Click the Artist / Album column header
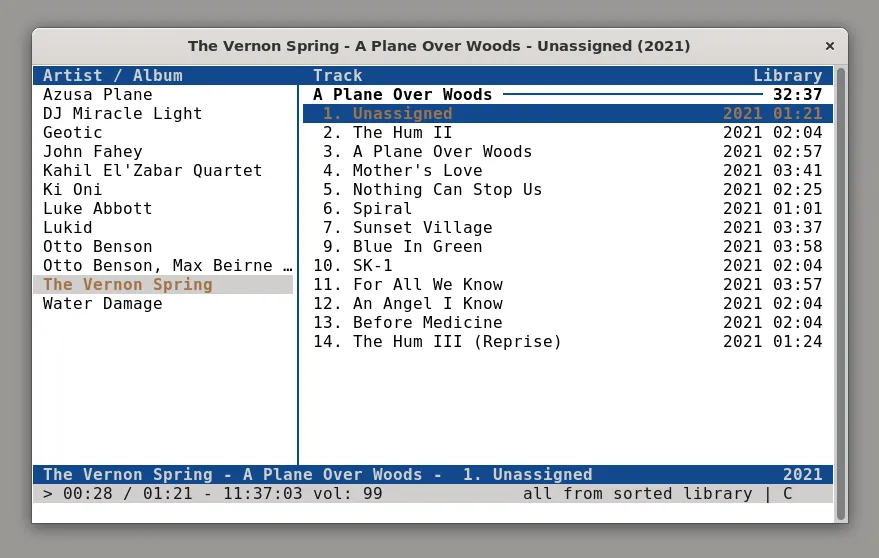 112,76
